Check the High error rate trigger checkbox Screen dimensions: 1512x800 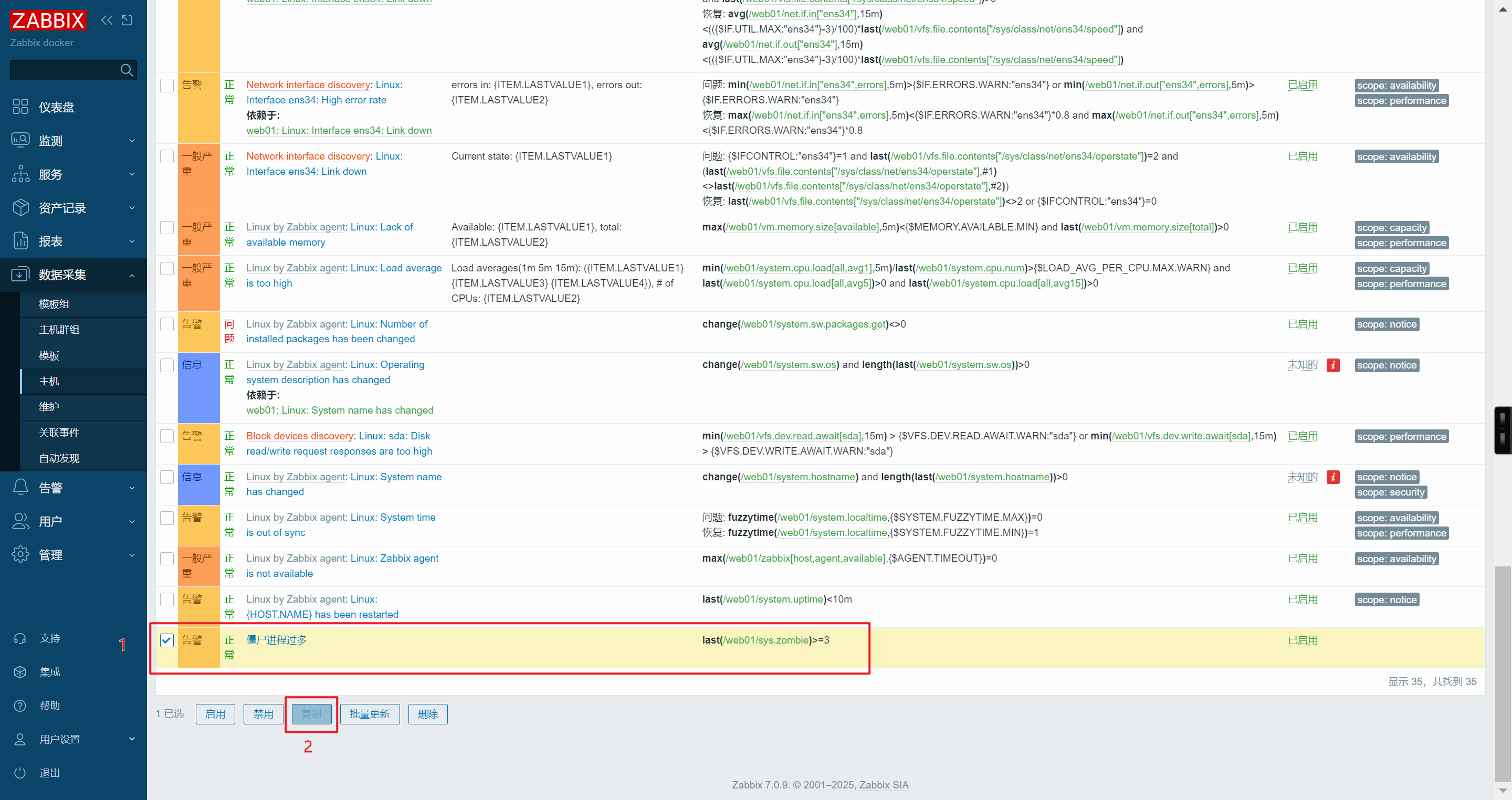[x=167, y=85]
